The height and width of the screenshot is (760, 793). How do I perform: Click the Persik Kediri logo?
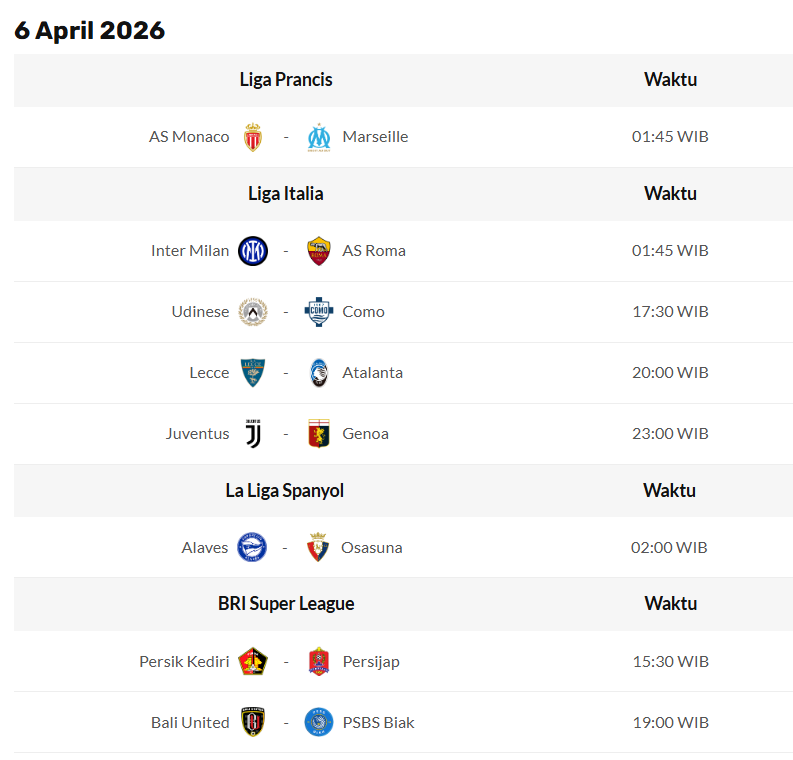click(x=253, y=662)
